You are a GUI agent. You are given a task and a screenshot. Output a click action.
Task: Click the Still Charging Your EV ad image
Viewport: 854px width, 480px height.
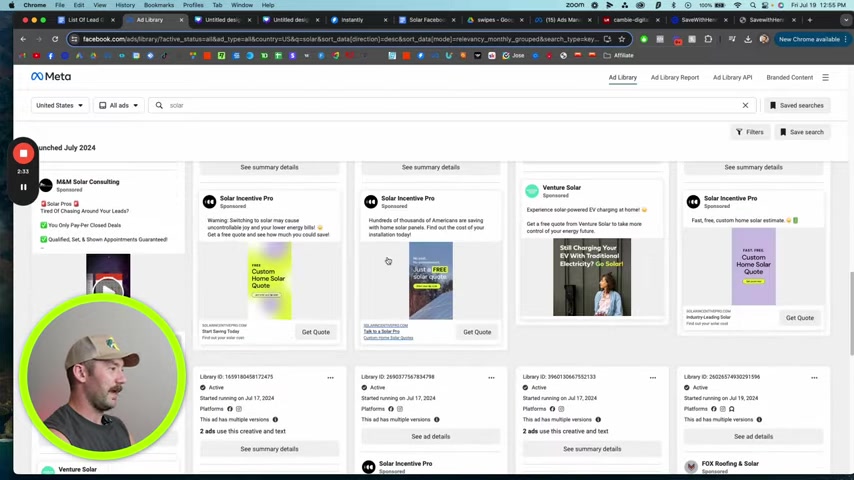592,277
